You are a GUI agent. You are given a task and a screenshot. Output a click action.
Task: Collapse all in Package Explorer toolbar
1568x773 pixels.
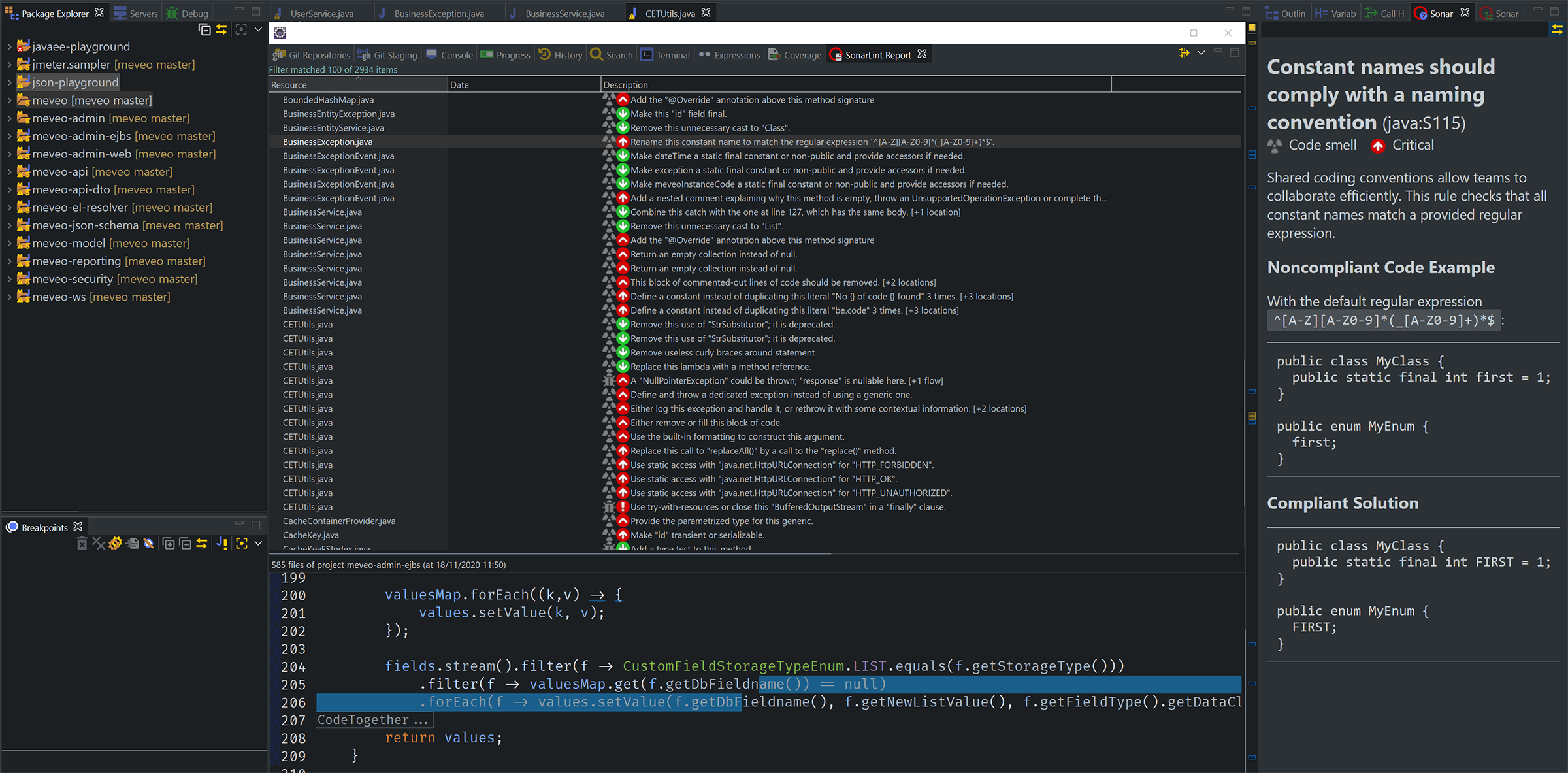click(204, 29)
